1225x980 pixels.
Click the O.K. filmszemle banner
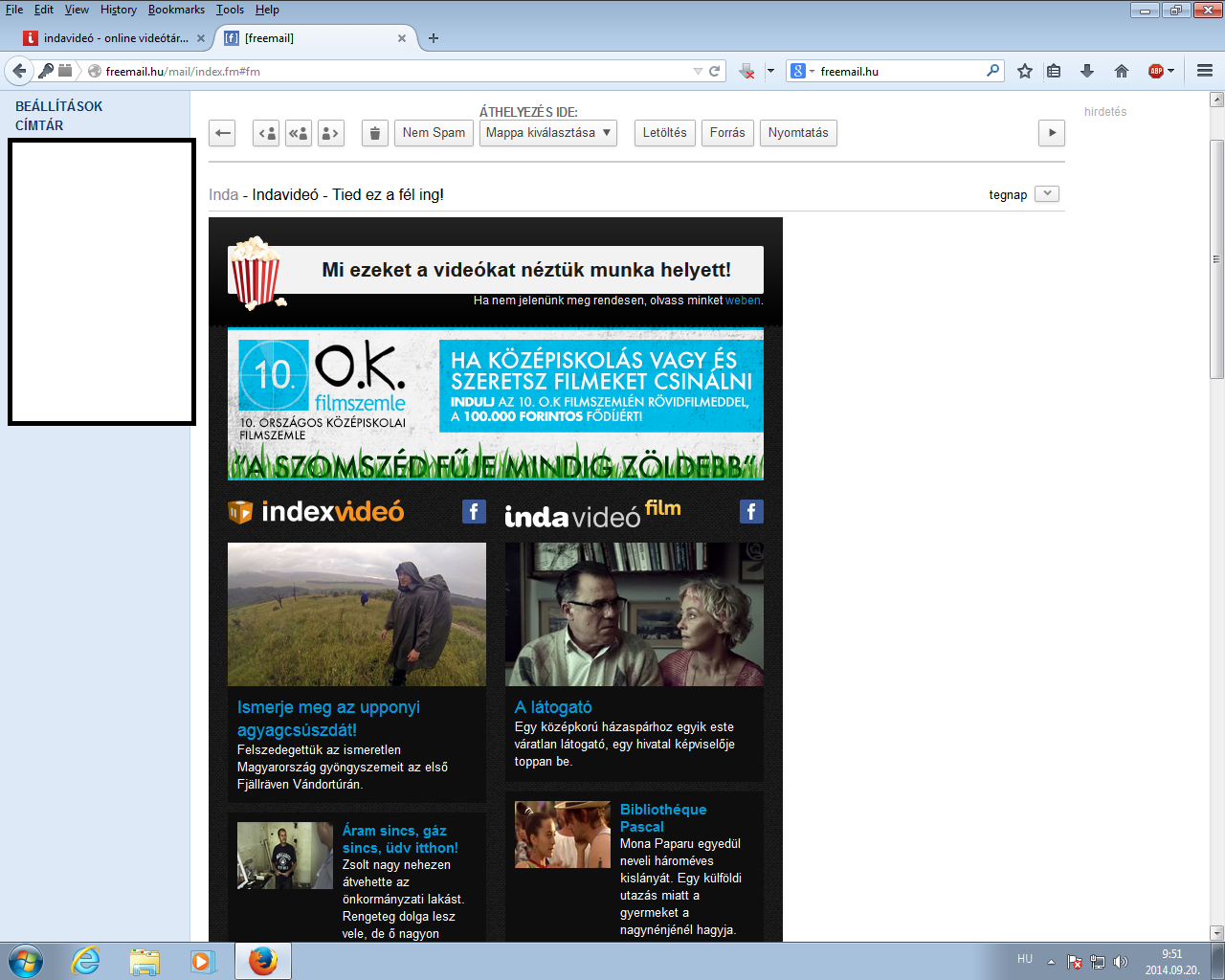[x=496, y=404]
